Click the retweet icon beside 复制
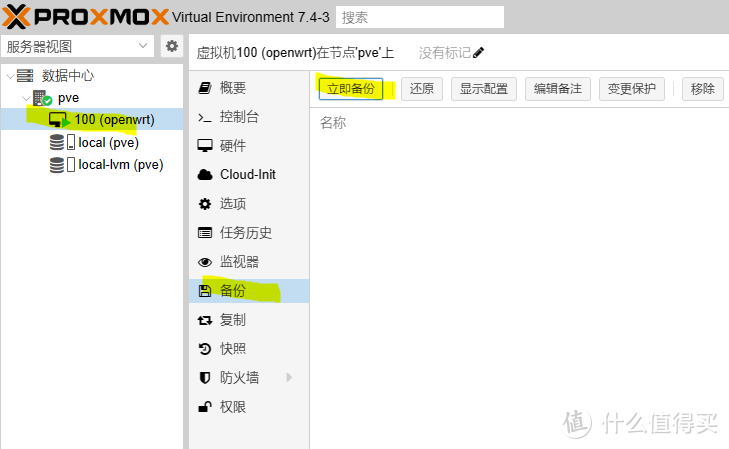Image resolution: width=729 pixels, height=449 pixels. tap(205, 320)
